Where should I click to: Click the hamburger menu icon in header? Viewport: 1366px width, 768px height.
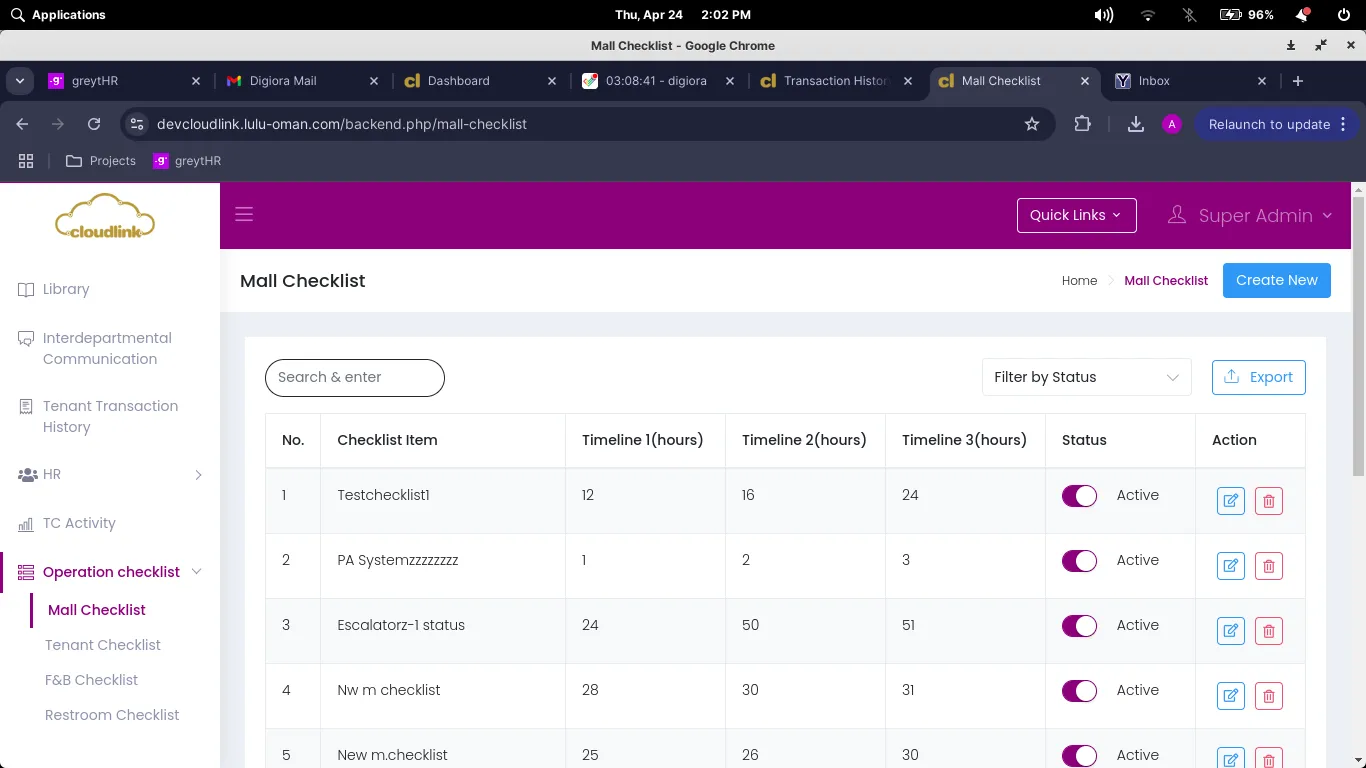244,214
